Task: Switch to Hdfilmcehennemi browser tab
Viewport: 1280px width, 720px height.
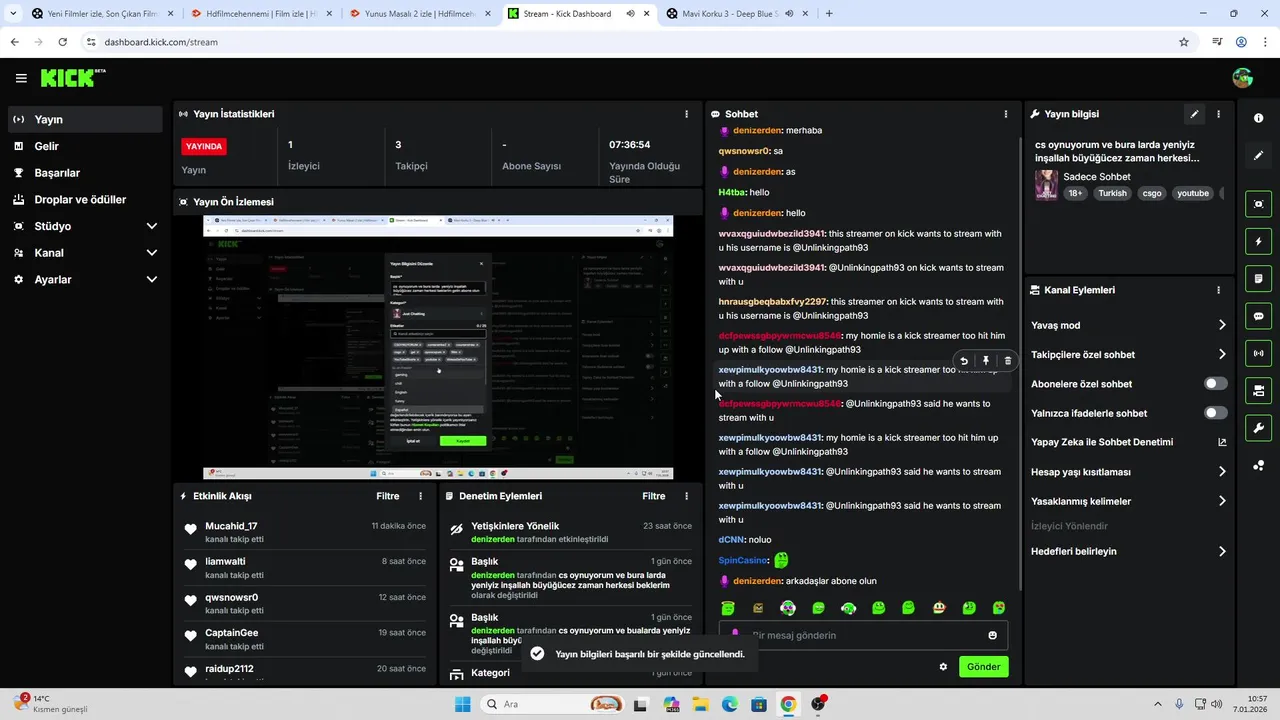Action: [x=260, y=14]
